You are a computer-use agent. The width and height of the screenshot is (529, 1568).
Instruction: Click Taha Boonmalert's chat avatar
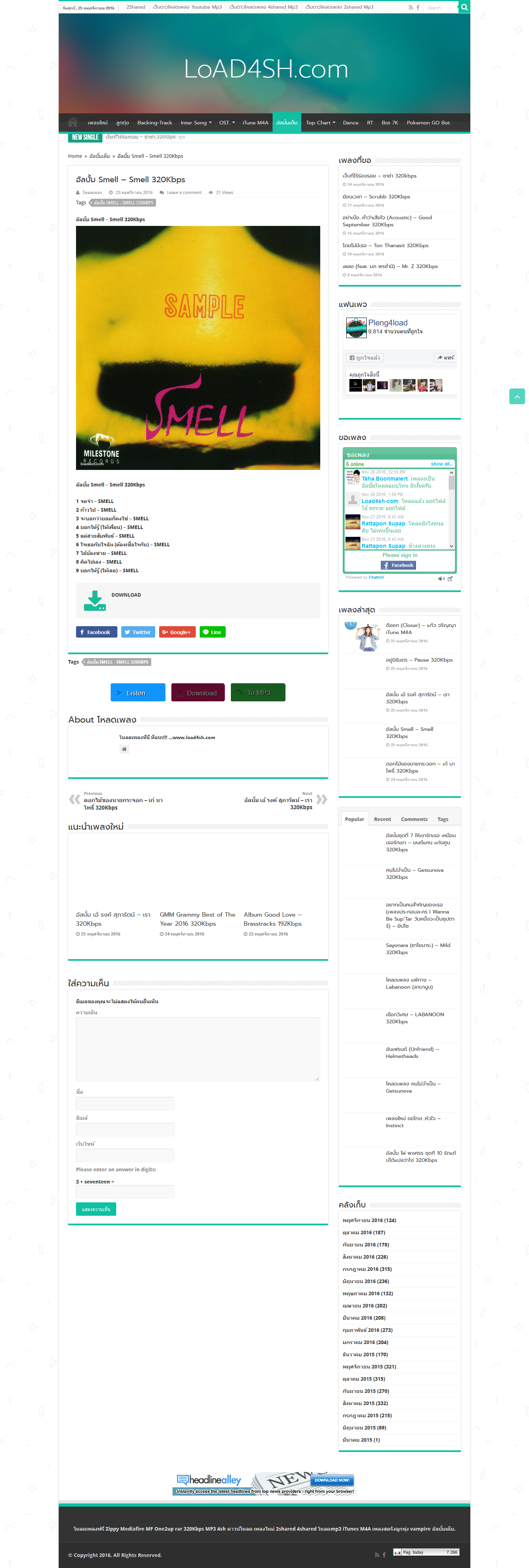[353, 477]
